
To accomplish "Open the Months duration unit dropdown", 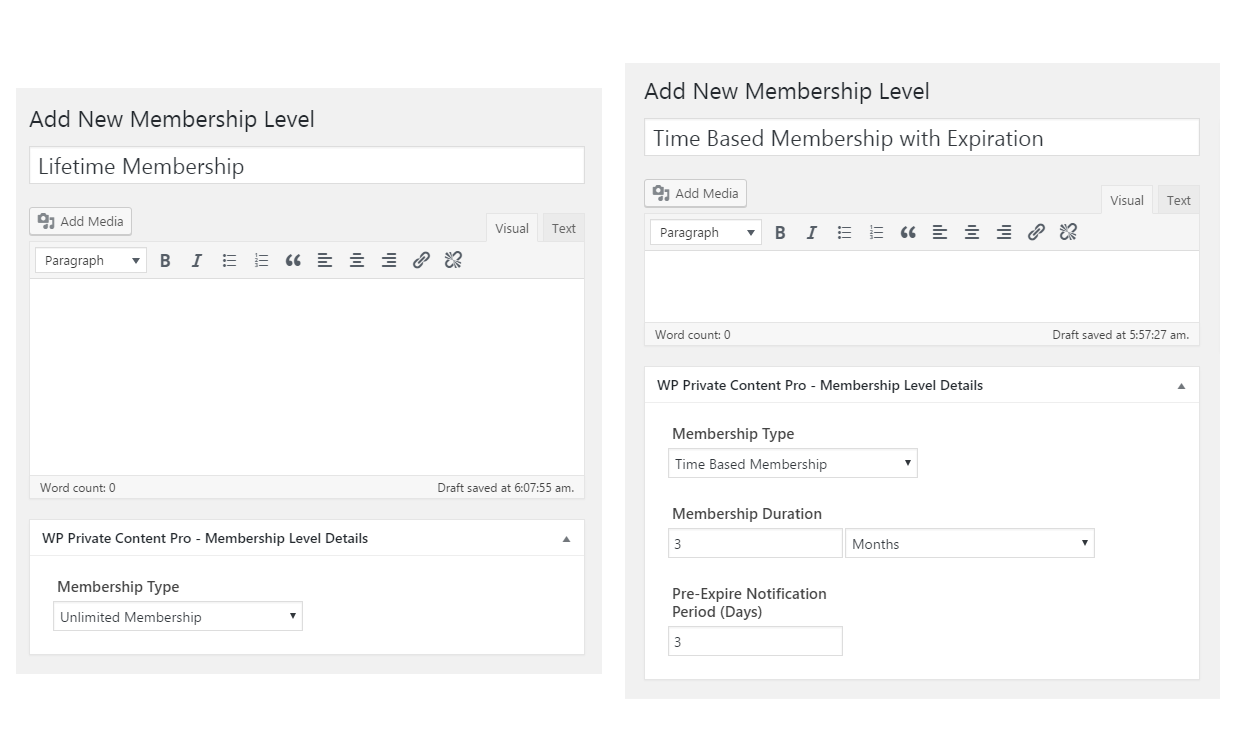I will (970, 544).
